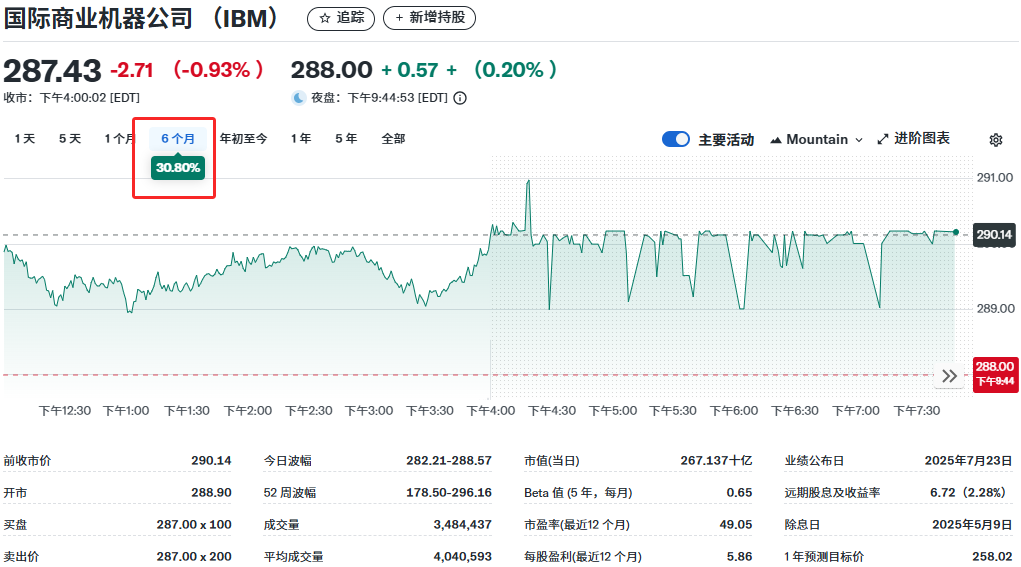
Task: Select the 1年 time range tab
Action: click(x=301, y=139)
